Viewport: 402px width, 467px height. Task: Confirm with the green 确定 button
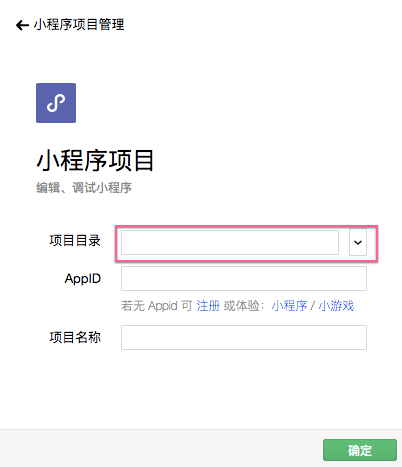[x=360, y=450]
